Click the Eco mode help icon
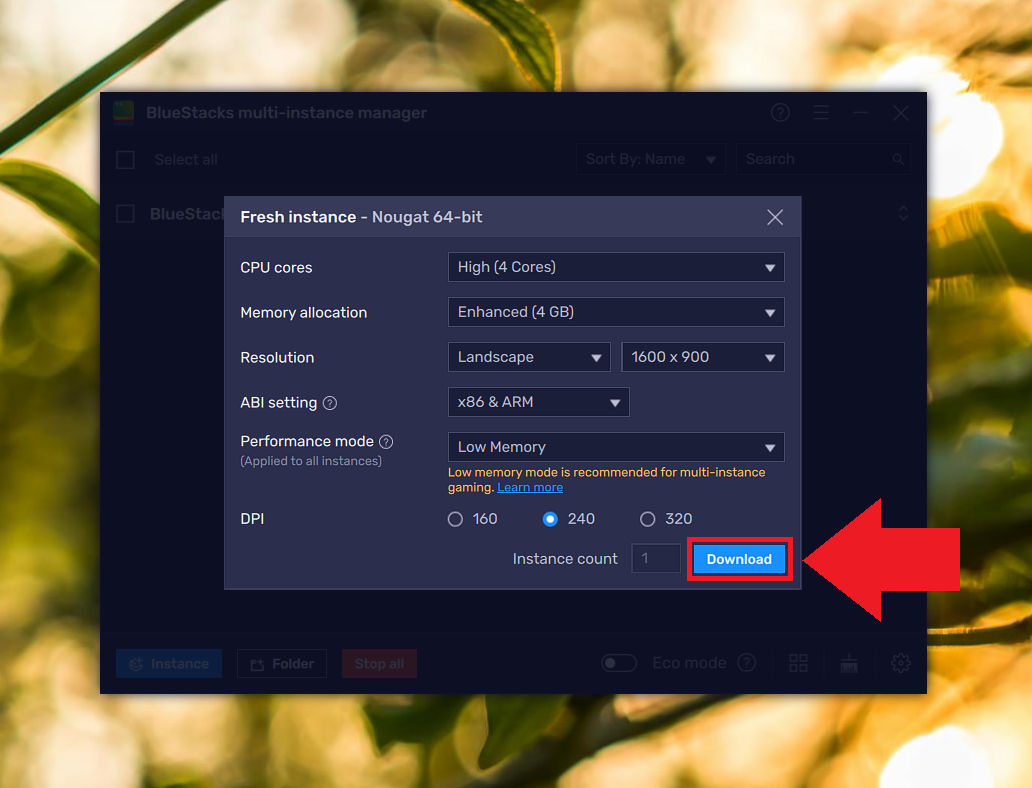The height and width of the screenshot is (788, 1032). (746, 662)
